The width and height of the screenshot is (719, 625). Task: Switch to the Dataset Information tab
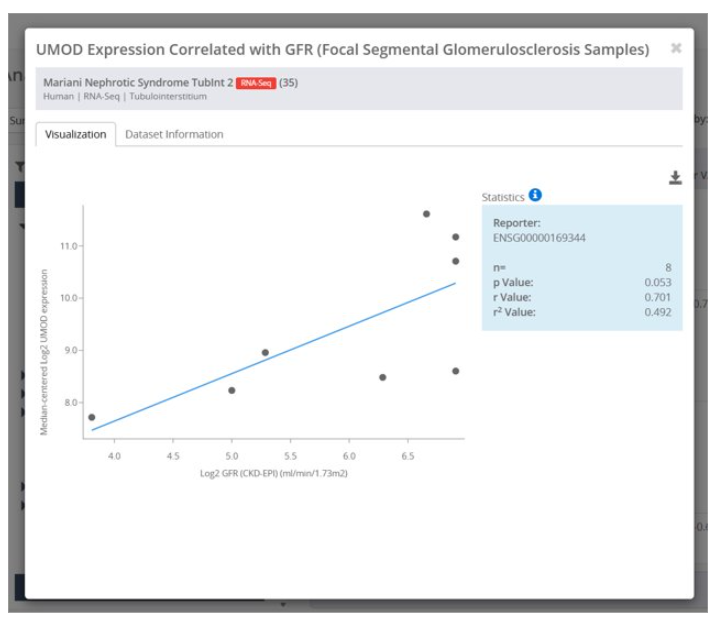click(174, 134)
